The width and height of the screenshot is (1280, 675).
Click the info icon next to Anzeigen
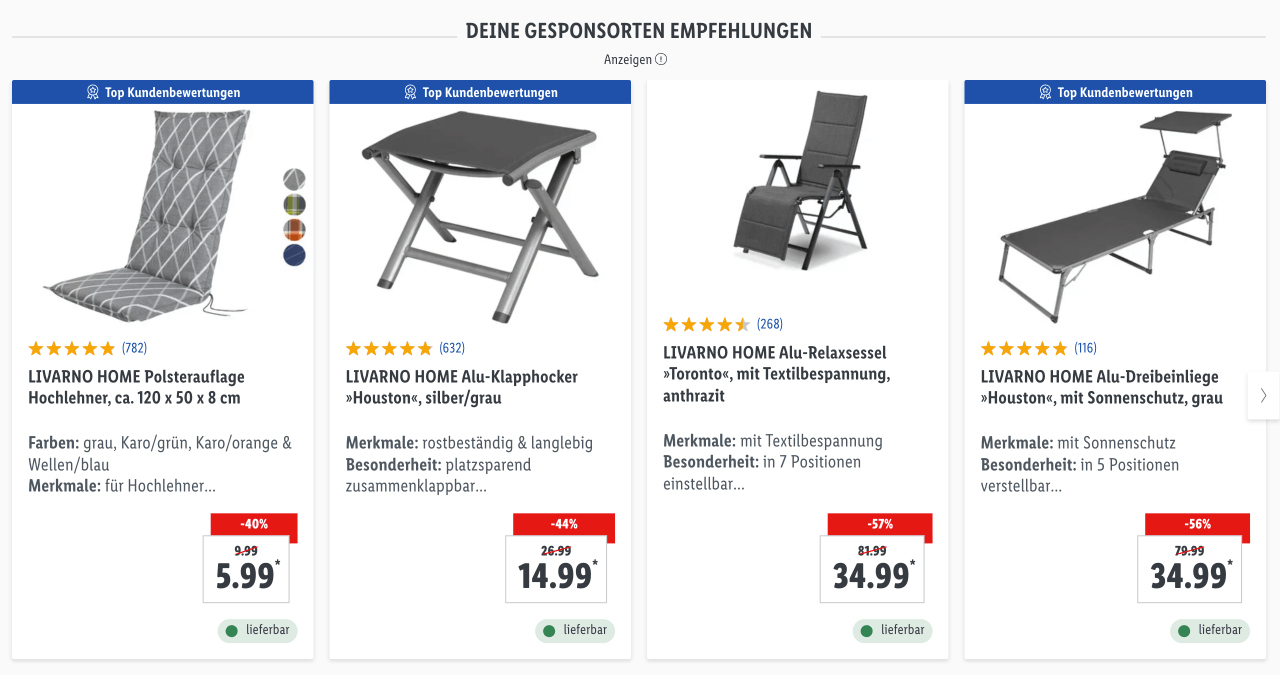(661, 59)
